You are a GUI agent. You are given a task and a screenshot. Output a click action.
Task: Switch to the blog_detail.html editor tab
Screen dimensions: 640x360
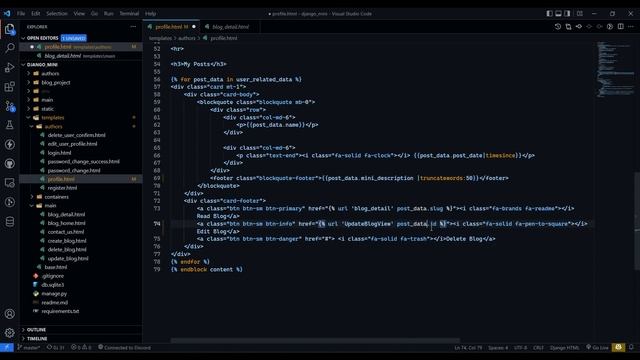click(x=230, y=27)
